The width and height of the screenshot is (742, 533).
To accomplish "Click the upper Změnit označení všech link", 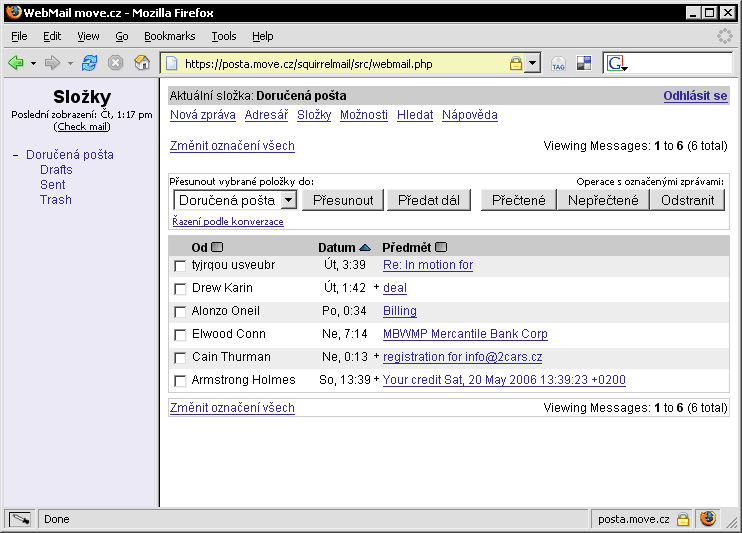I will 232,146.
